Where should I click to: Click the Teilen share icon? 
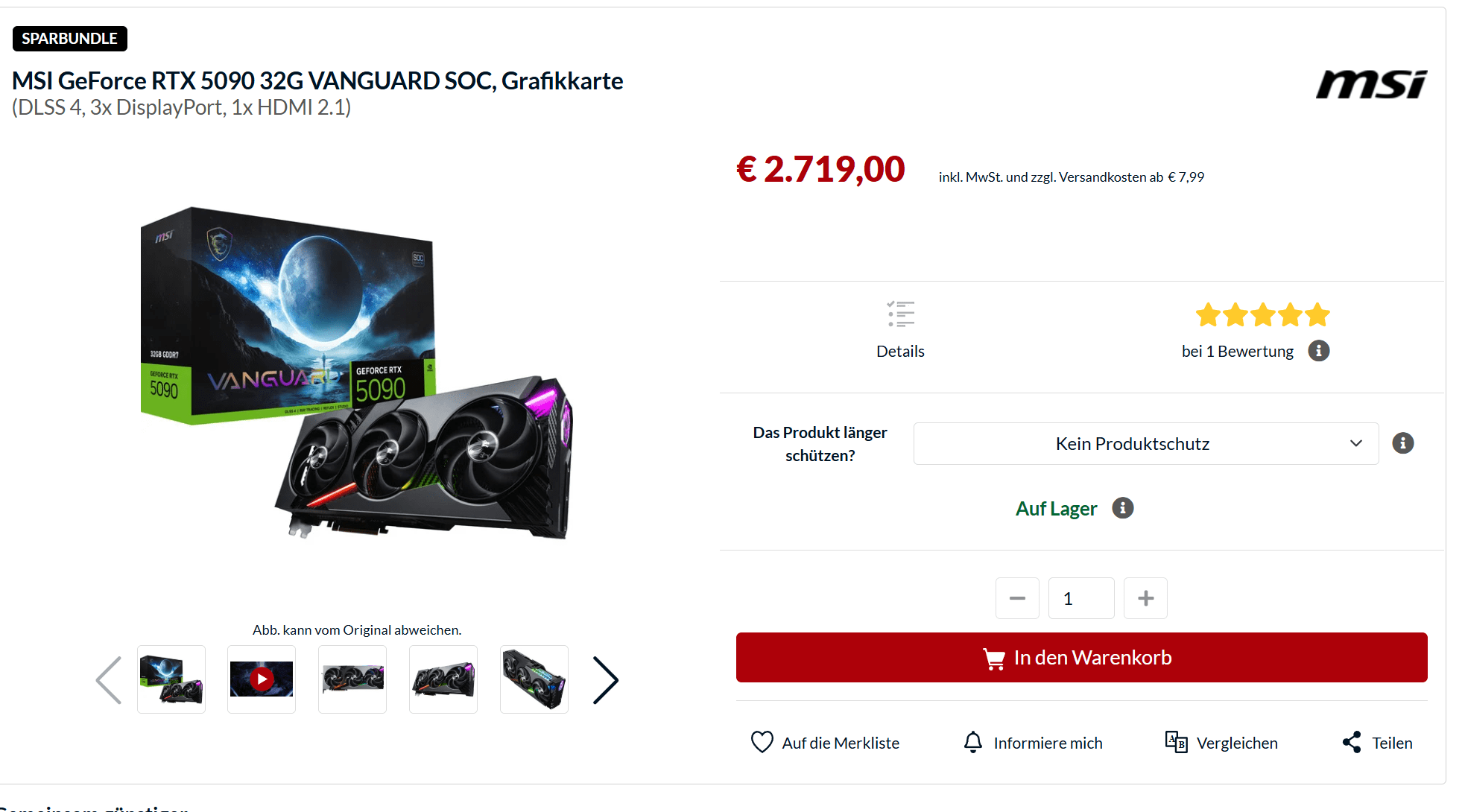(1352, 742)
